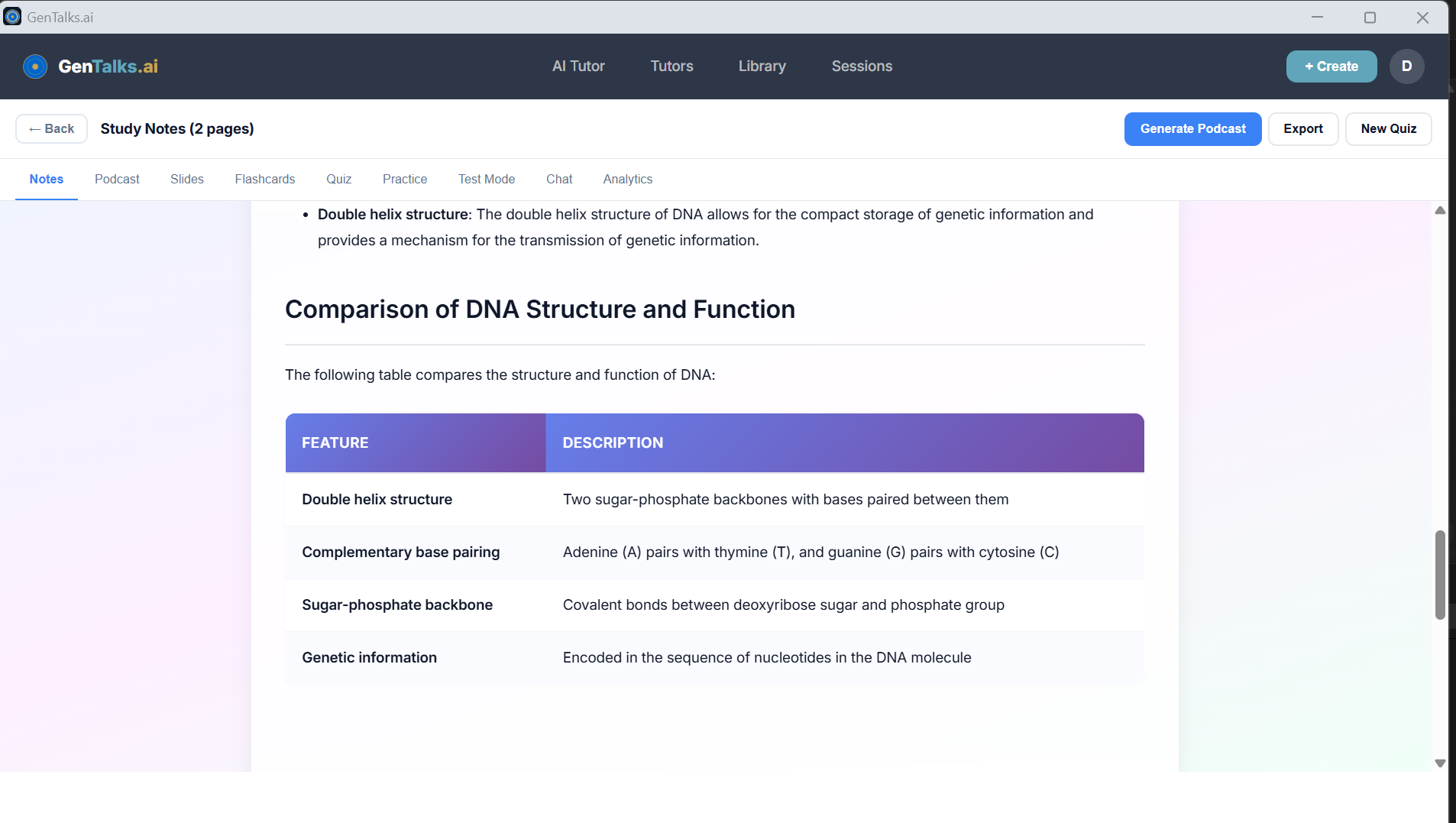
Task: Click the vertical scrollbar thumb
Action: click(1440, 575)
